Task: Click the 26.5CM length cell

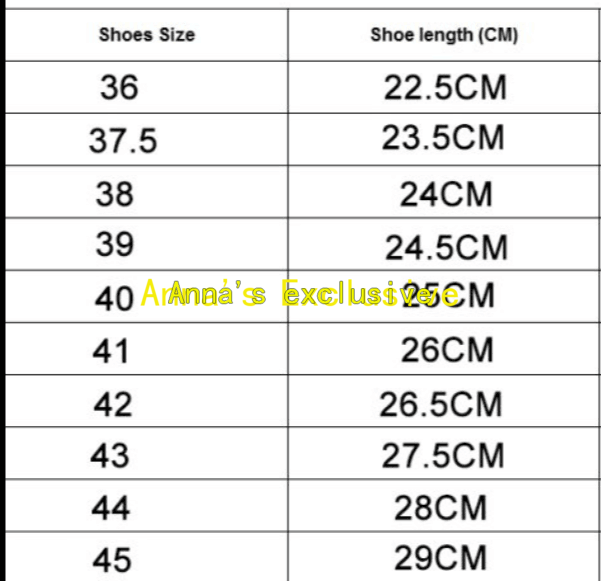Action: click(x=441, y=404)
